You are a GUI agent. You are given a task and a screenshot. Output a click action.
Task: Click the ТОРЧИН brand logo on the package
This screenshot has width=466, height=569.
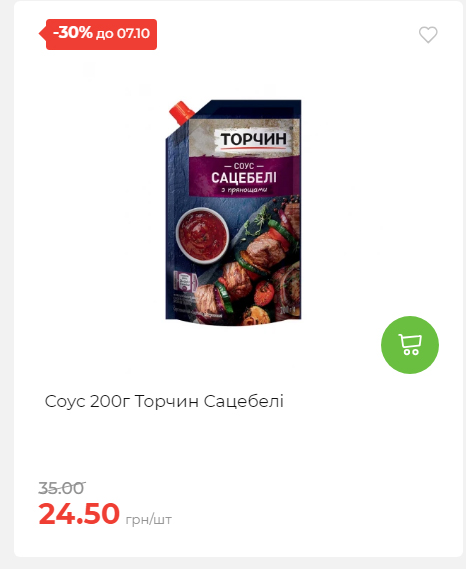pos(253,139)
